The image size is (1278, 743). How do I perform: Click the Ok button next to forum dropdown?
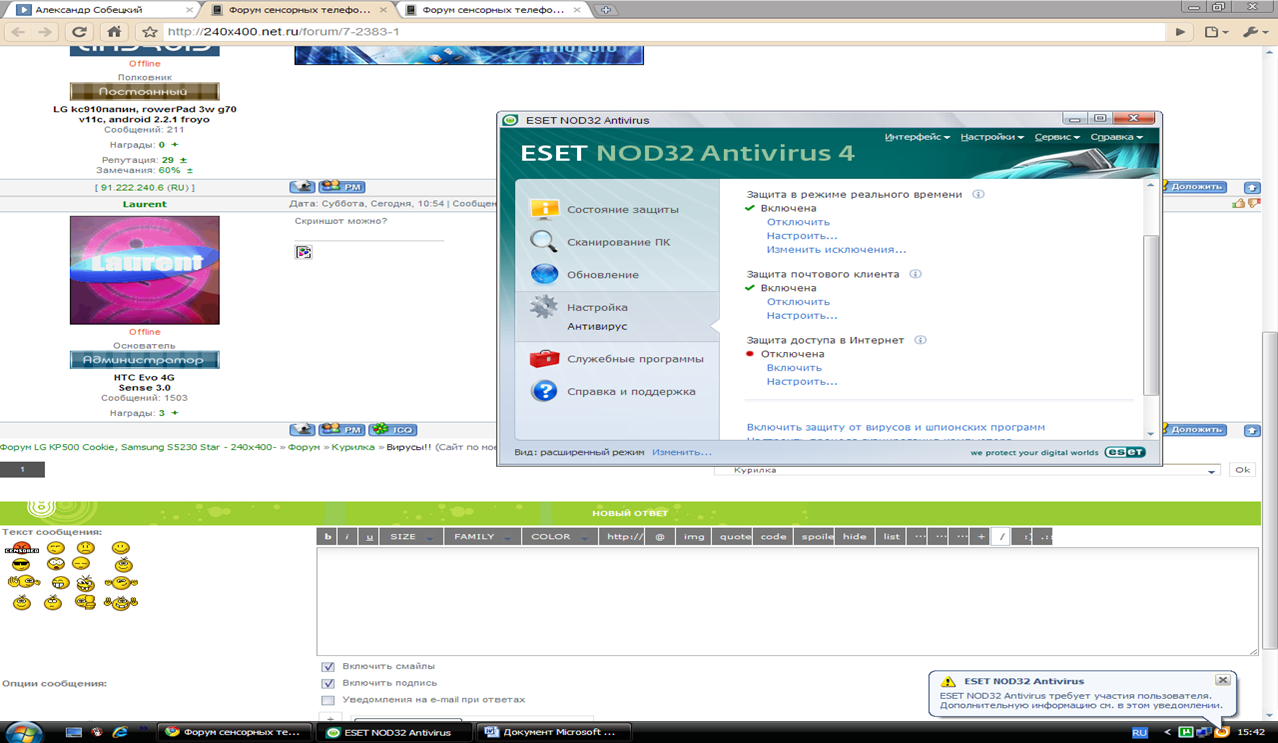1242,470
